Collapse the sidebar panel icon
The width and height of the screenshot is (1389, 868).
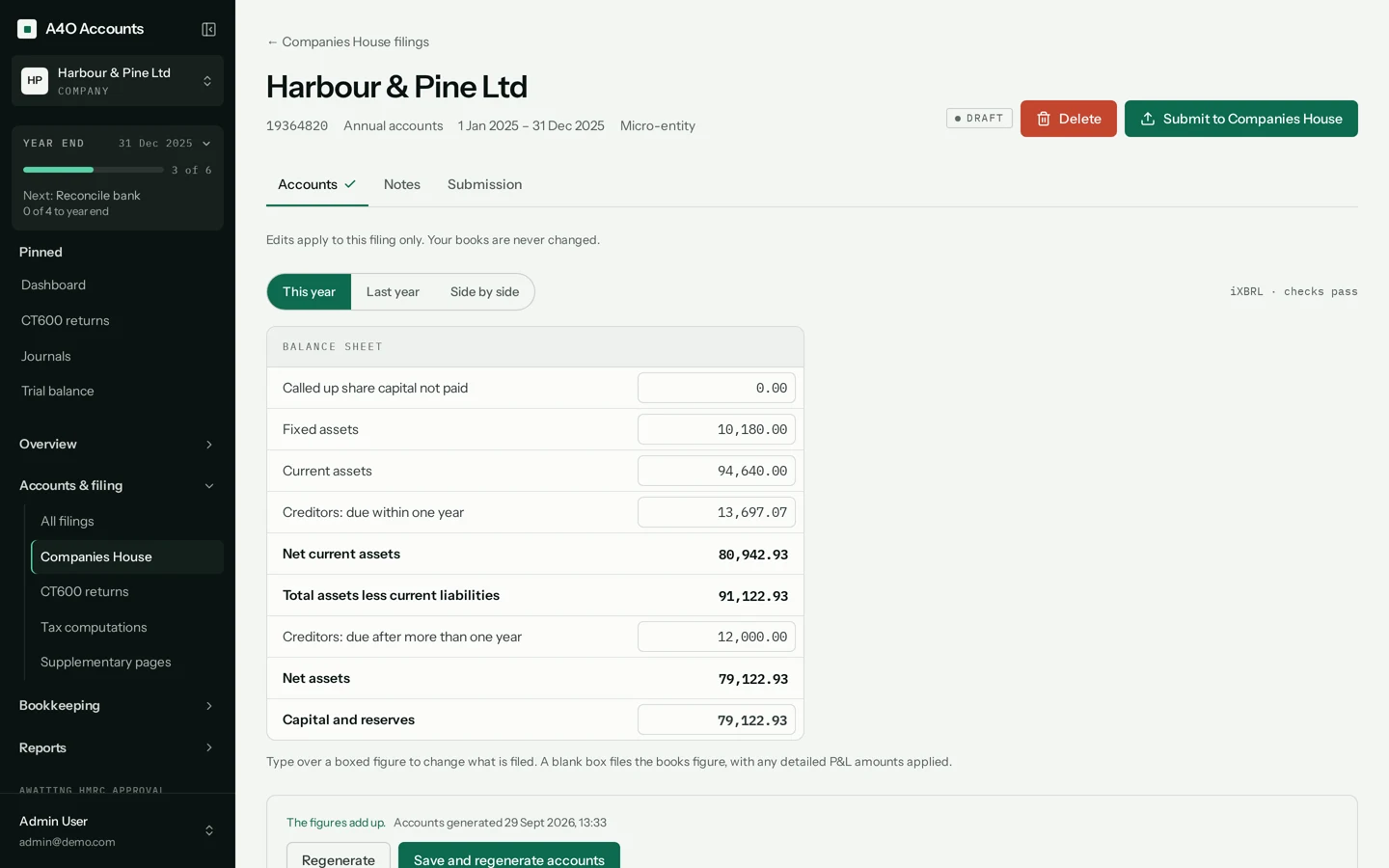[x=208, y=29]
